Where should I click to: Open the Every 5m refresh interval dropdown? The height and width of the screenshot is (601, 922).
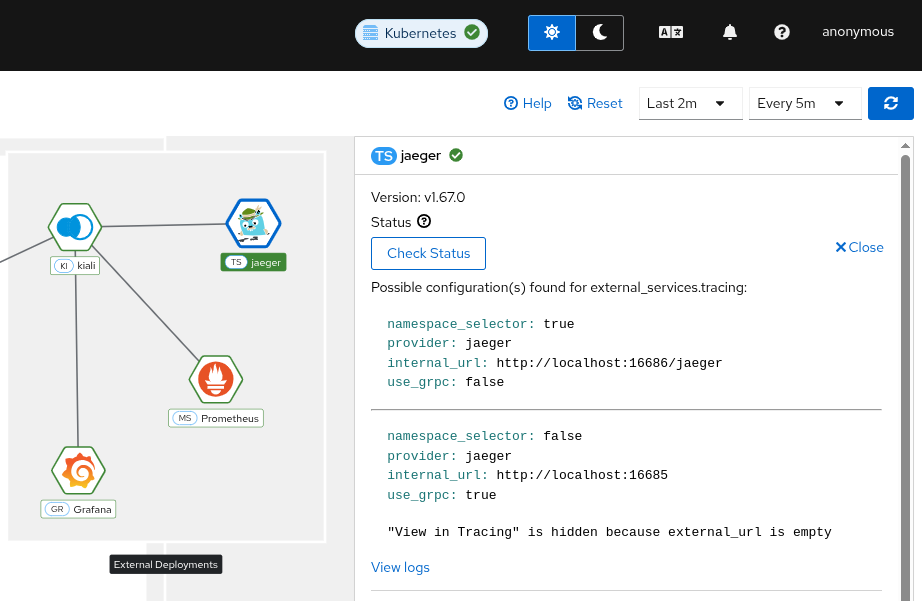[x=805, y=103]
